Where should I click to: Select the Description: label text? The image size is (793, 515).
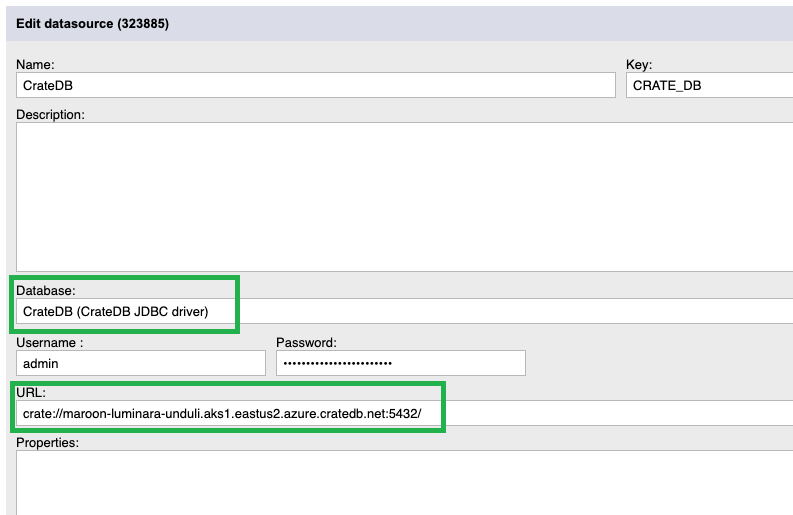point(50,114)
